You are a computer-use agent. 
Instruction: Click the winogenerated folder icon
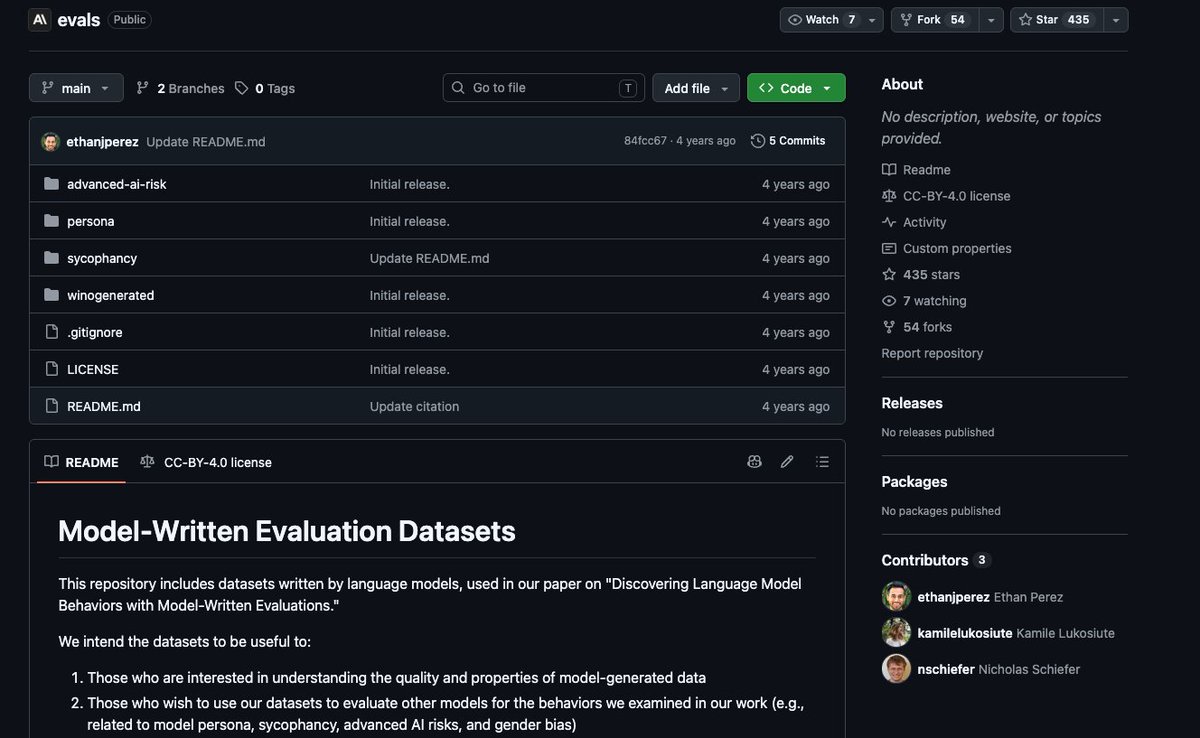point(52,295)
